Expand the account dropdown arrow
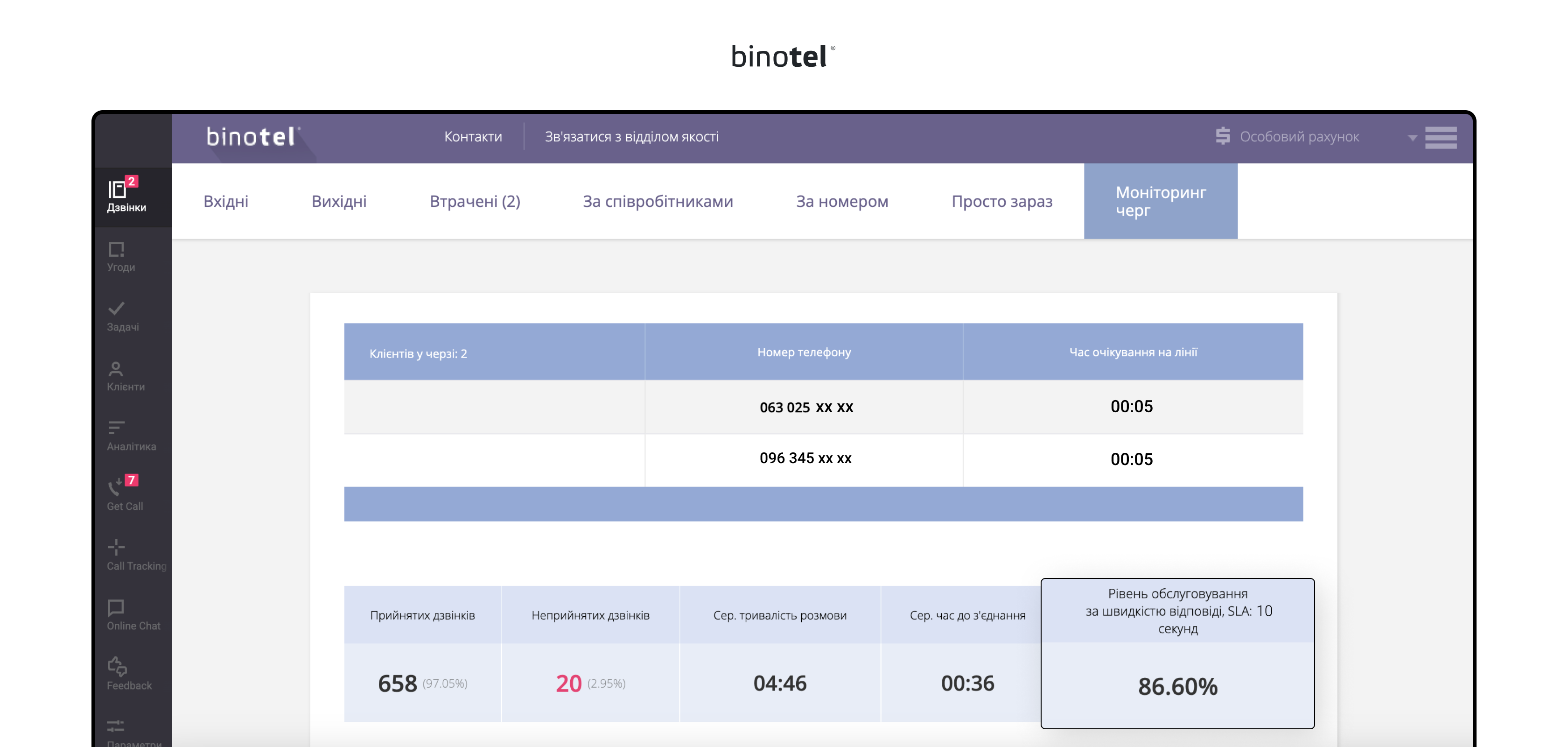 pyautogui.click(x=1412, y=138)
